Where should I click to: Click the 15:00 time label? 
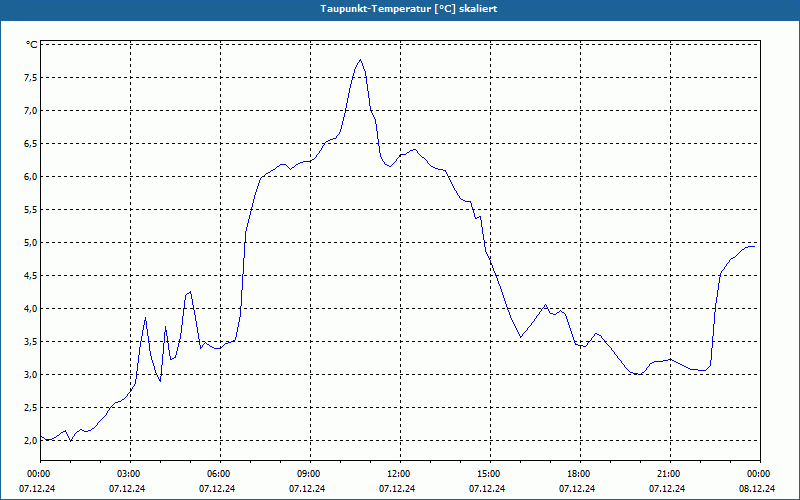(490, 474)
